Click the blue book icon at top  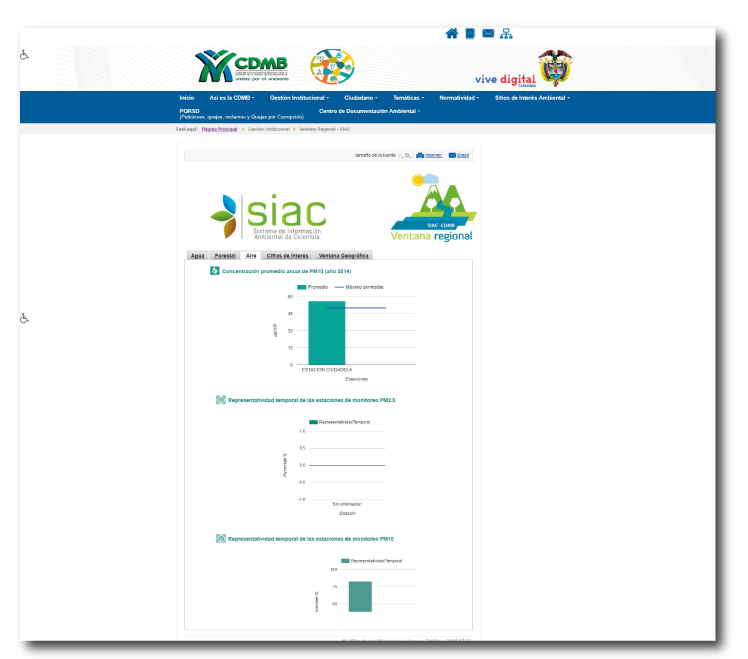pos(470,33)
